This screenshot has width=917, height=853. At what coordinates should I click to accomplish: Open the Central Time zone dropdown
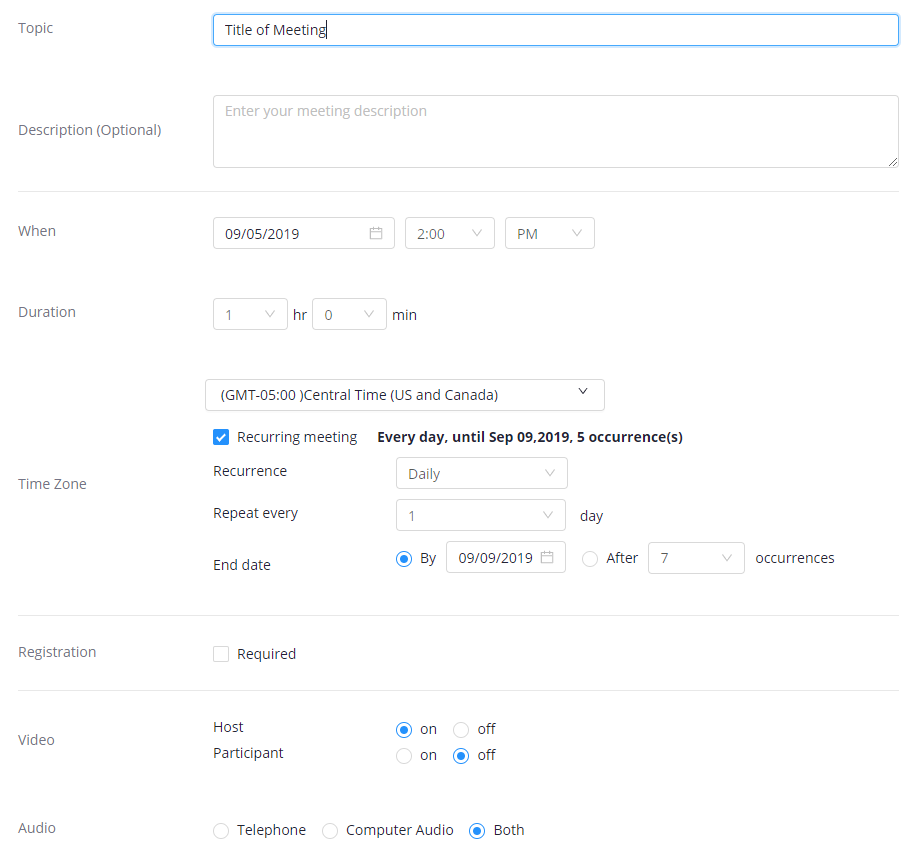pyautogui.click(x=404, y=395)
